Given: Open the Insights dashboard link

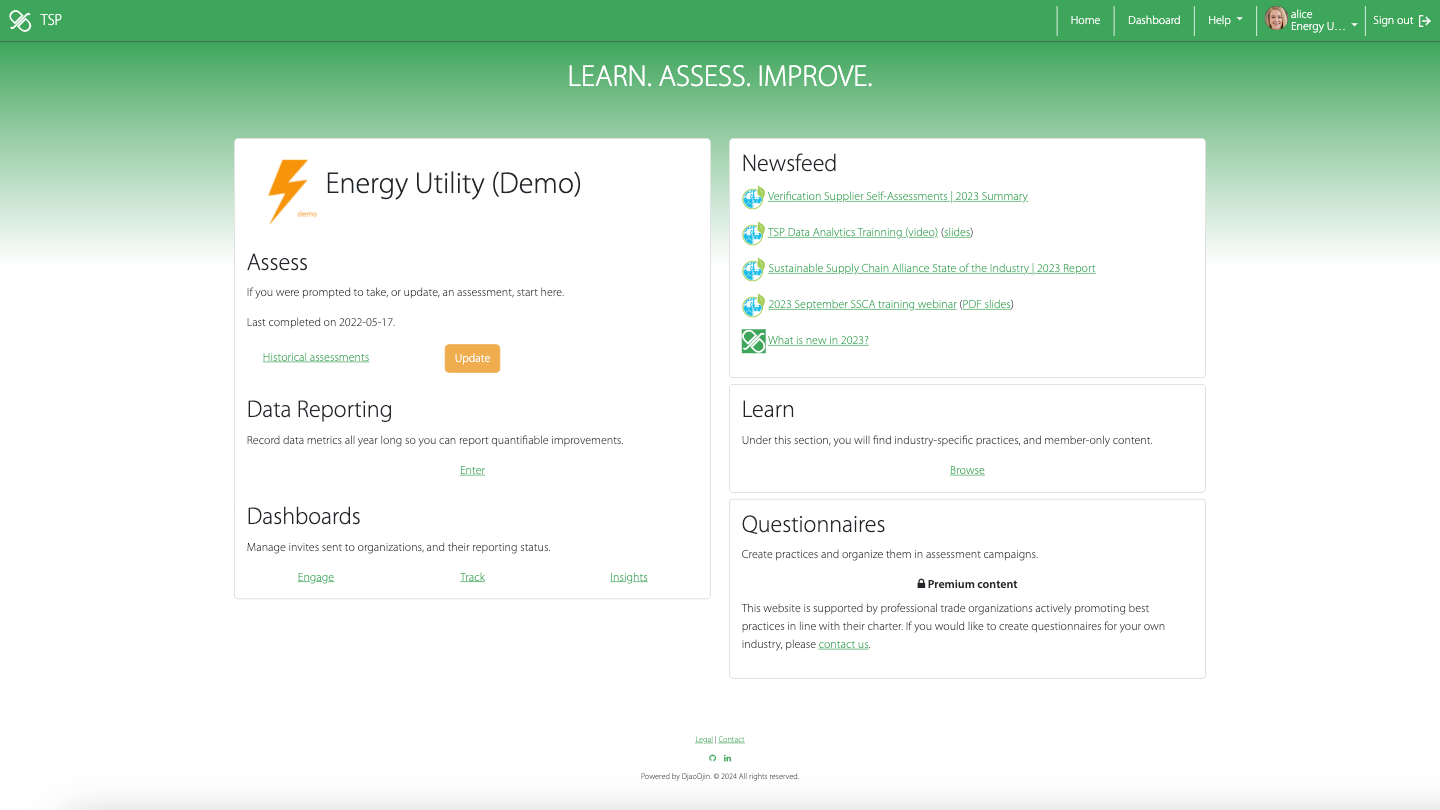Looking at the screenshot, I should [629, 578].
